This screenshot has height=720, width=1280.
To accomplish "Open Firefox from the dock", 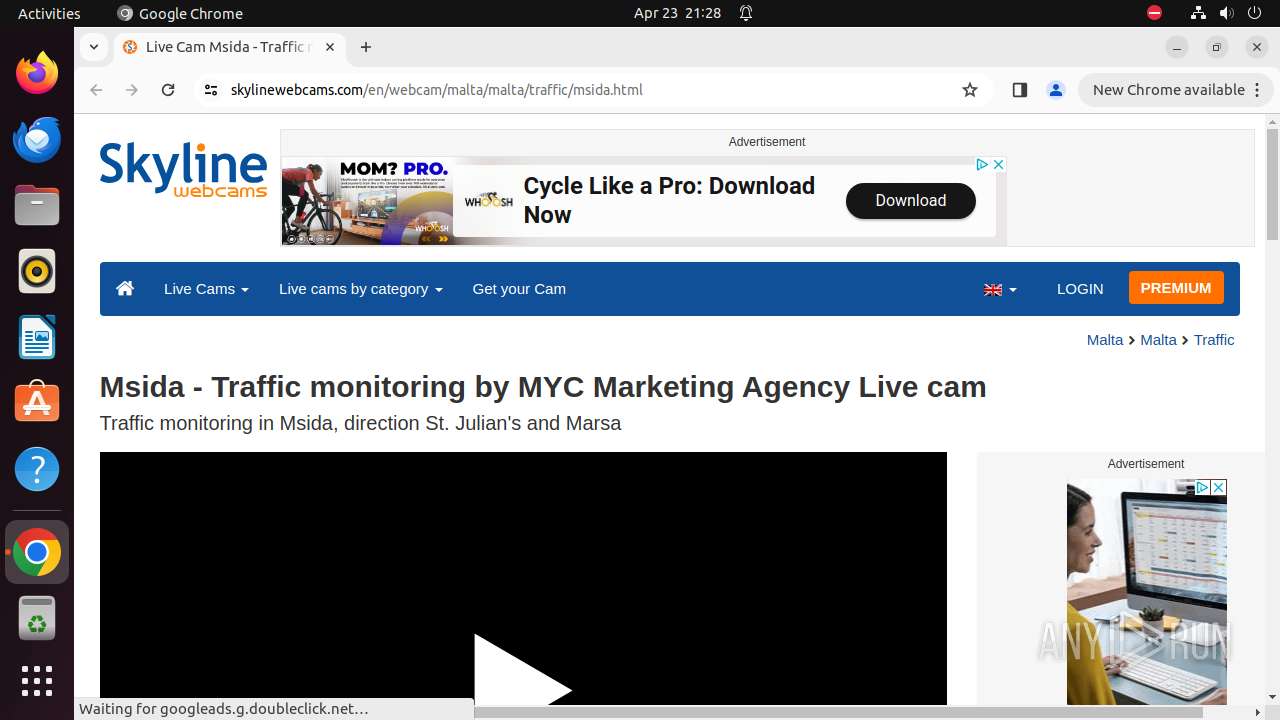I will [37, 73].
